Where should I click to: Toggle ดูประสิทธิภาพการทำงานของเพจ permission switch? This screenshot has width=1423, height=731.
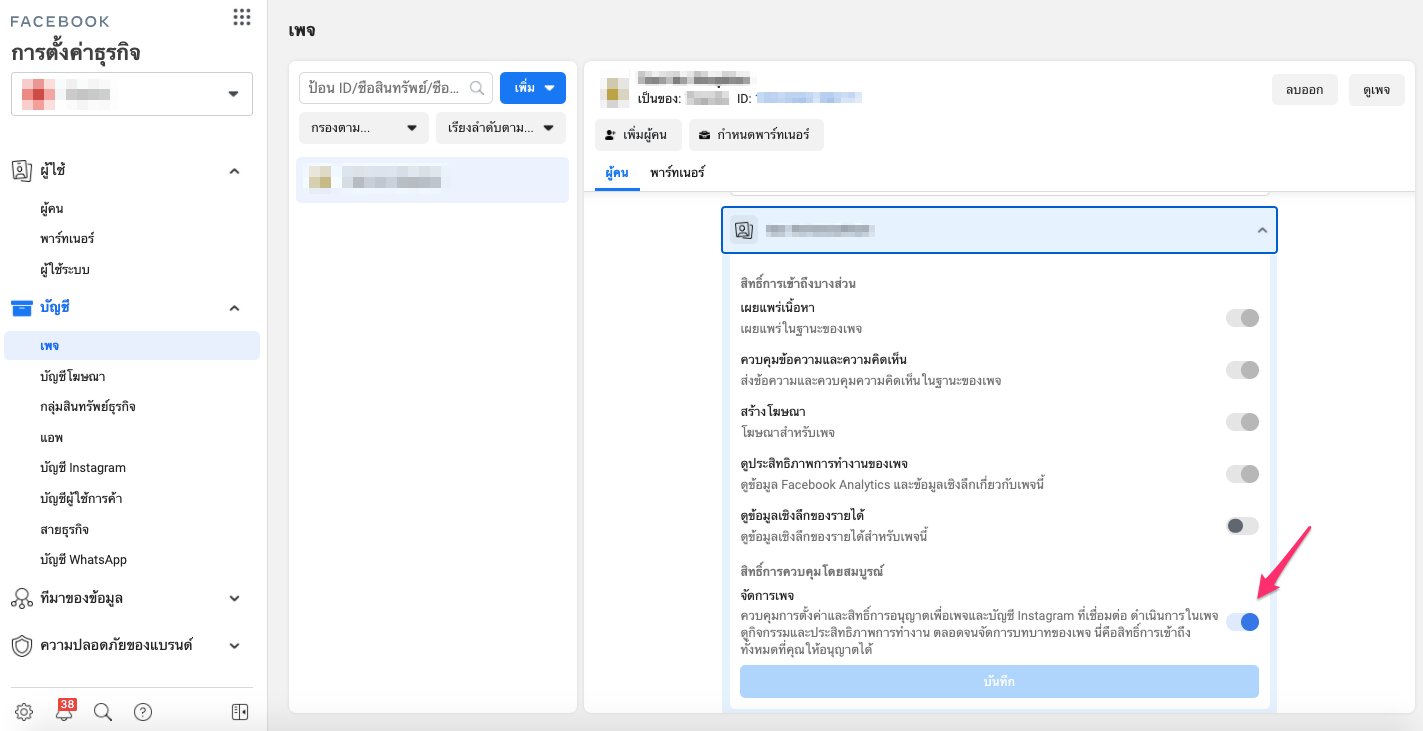1242,474
